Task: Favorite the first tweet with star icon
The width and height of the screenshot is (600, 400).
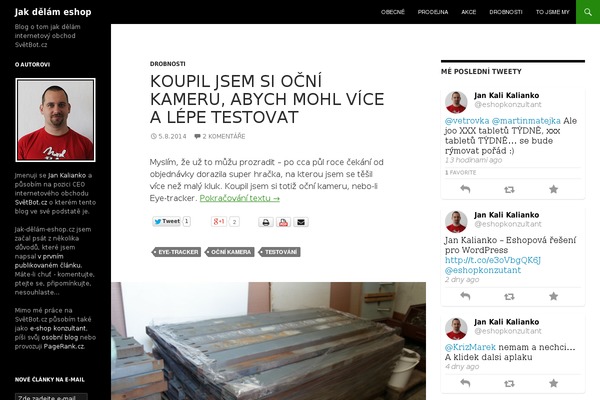Action: [x=553, y=189]
